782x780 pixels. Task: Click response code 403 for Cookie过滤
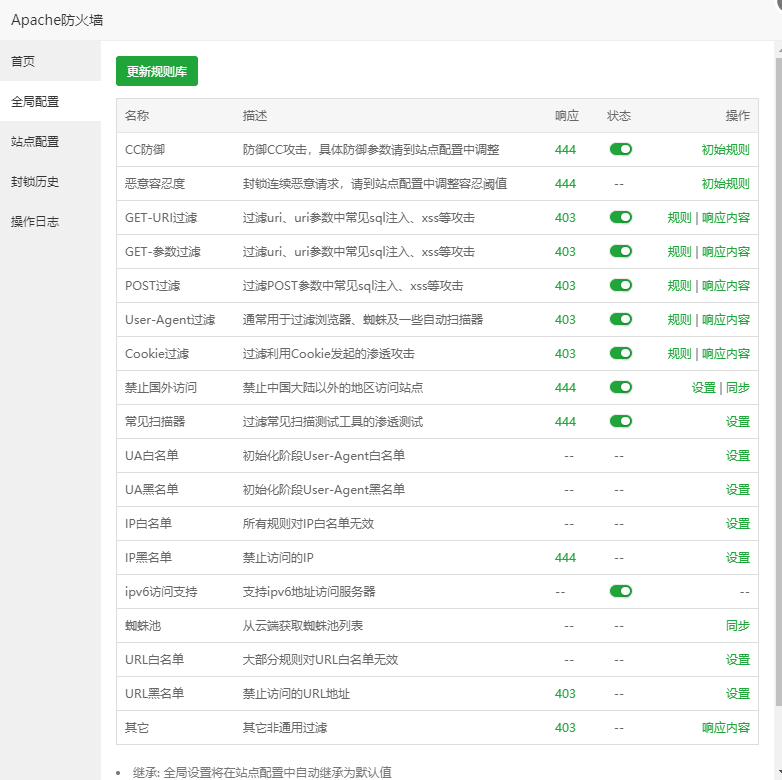565,353
